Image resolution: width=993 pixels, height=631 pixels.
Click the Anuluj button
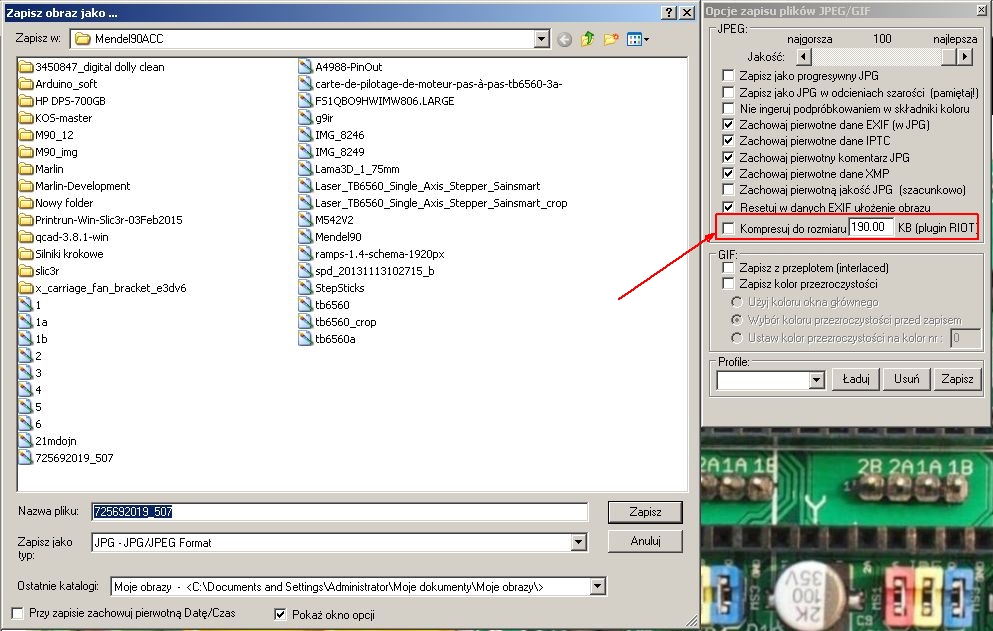(x=645, y=541)
